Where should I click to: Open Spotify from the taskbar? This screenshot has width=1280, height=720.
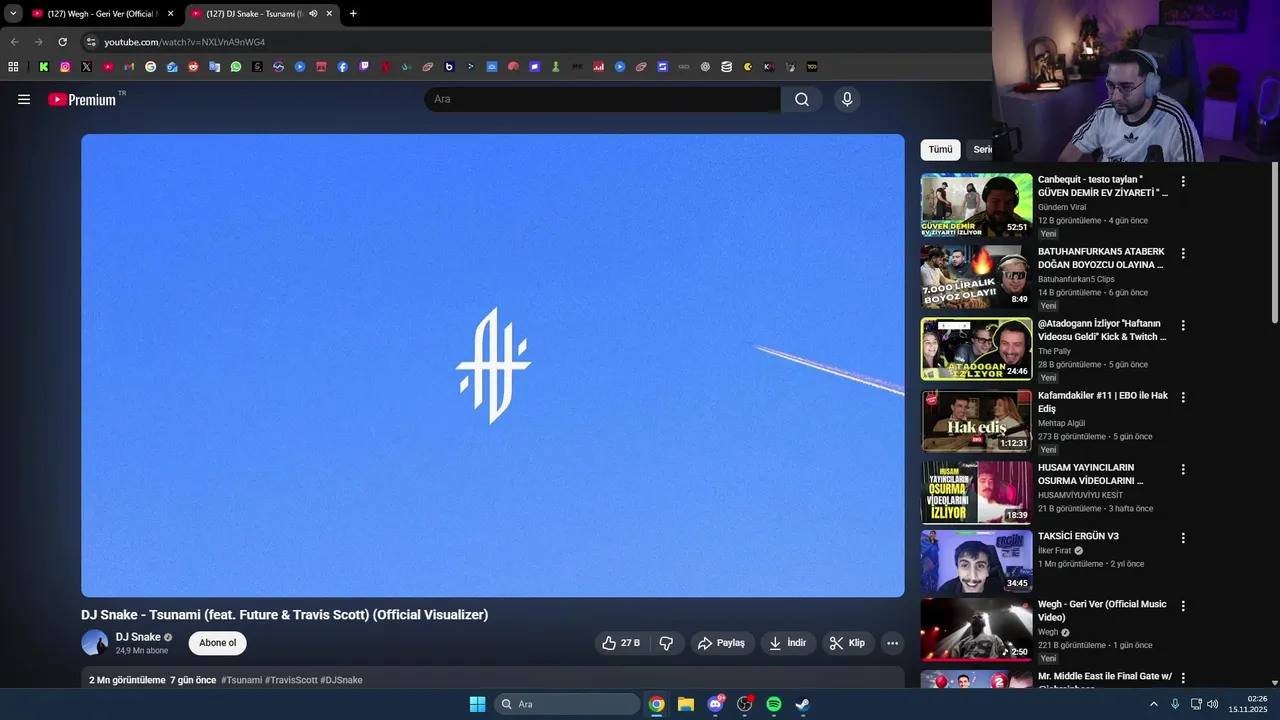773,704
